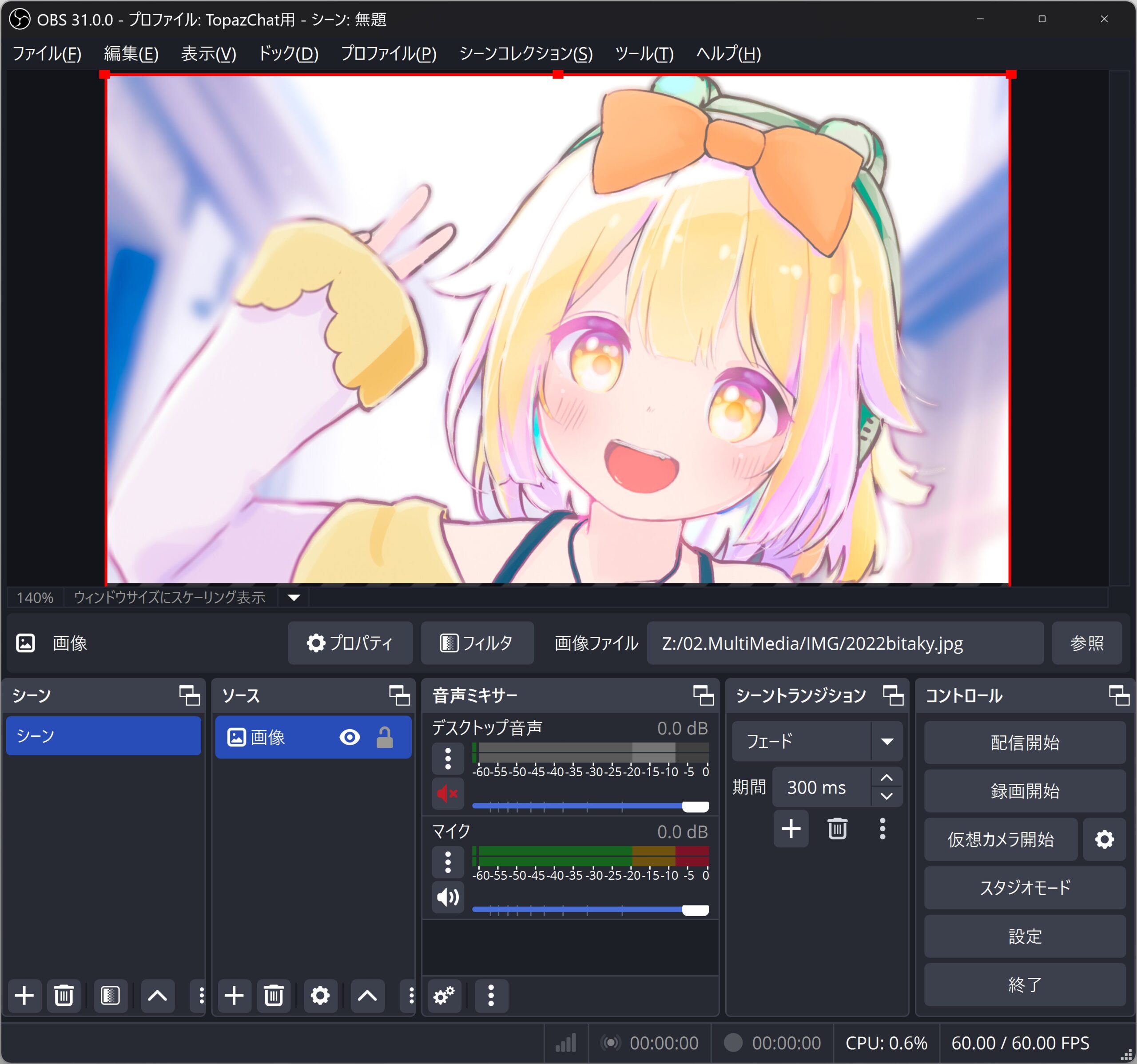Move source up with arrow icon
Image resolution: width=1137 pixels, height=1064 pixels.
(x=367, y=996)
